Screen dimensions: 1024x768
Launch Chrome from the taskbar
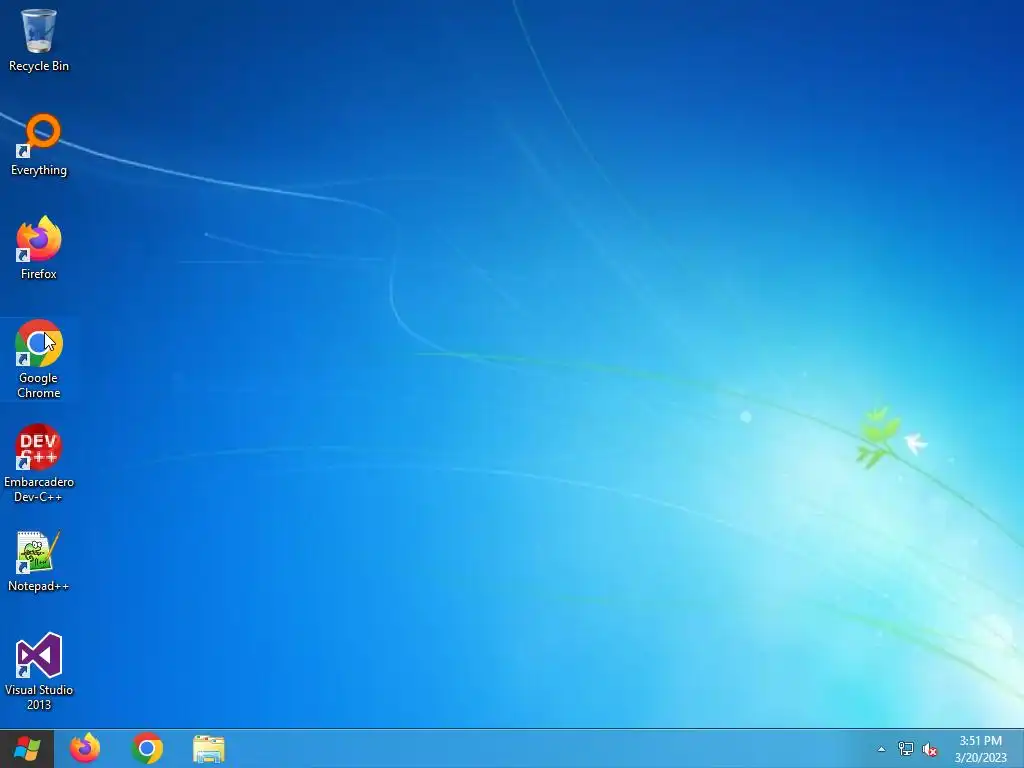click(147, 748)
